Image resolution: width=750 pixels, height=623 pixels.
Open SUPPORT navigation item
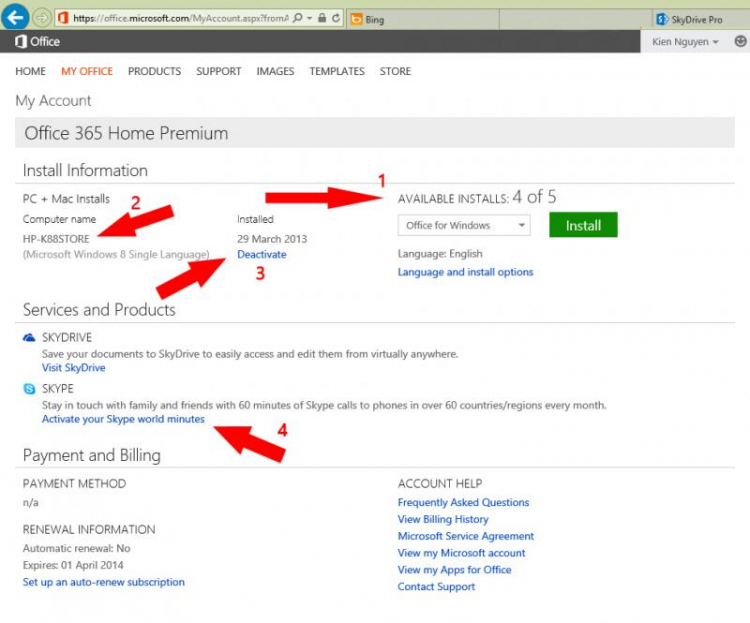point(219,71)
